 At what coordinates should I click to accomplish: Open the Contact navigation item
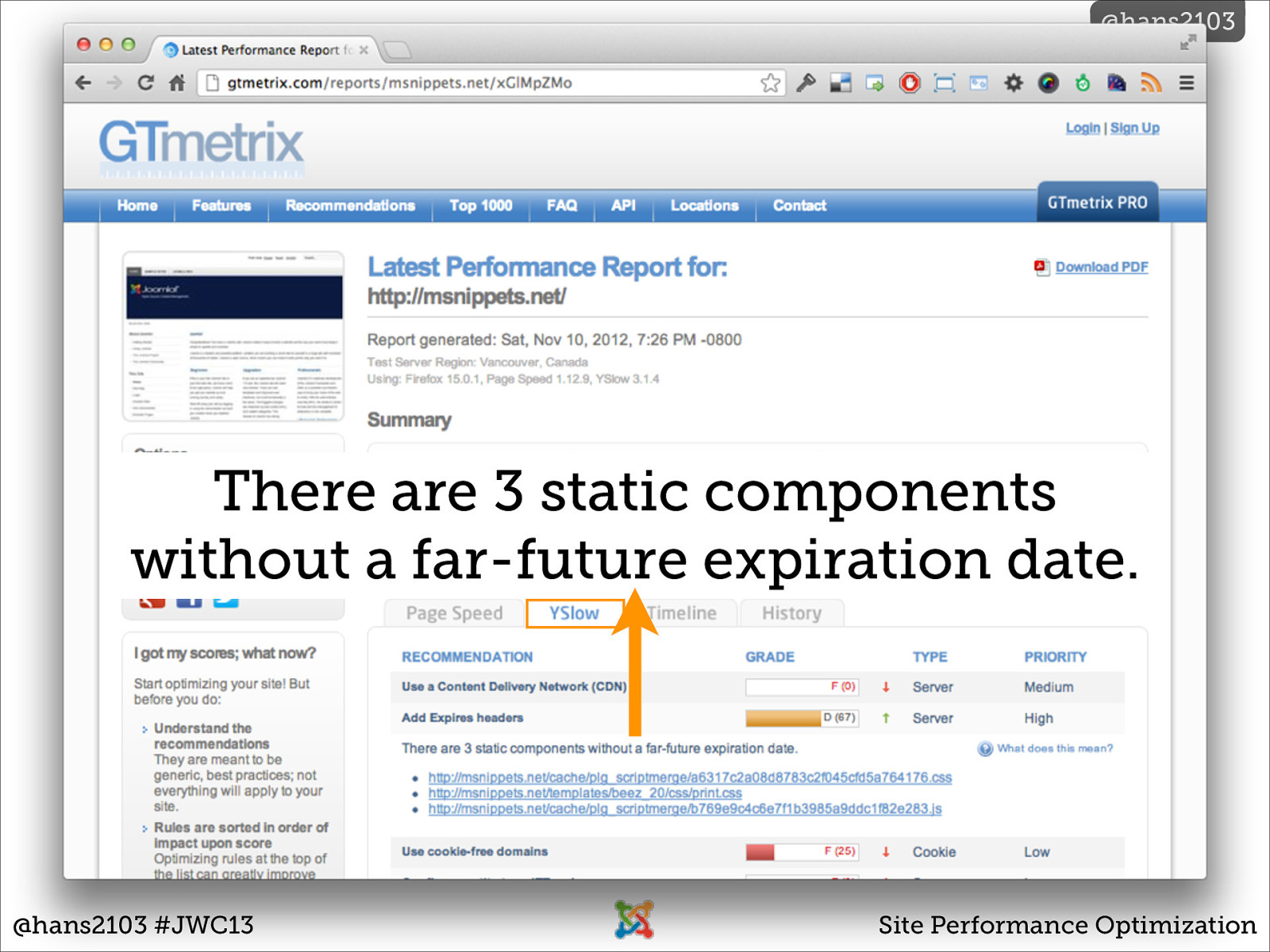click(x=799, y=205)
